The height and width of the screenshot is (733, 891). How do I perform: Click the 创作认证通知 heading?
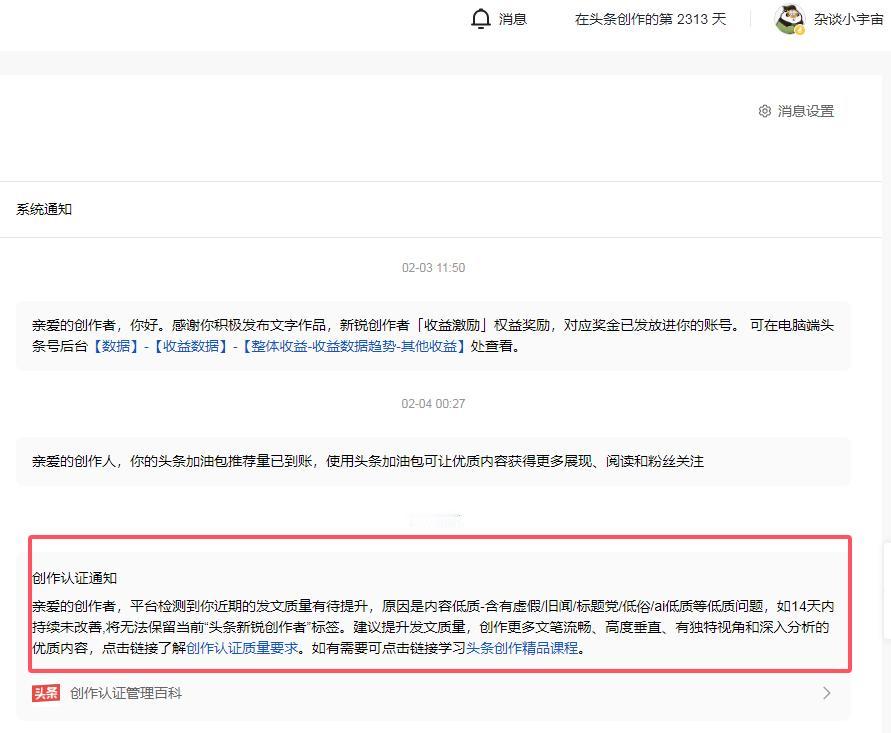(74, 578)
